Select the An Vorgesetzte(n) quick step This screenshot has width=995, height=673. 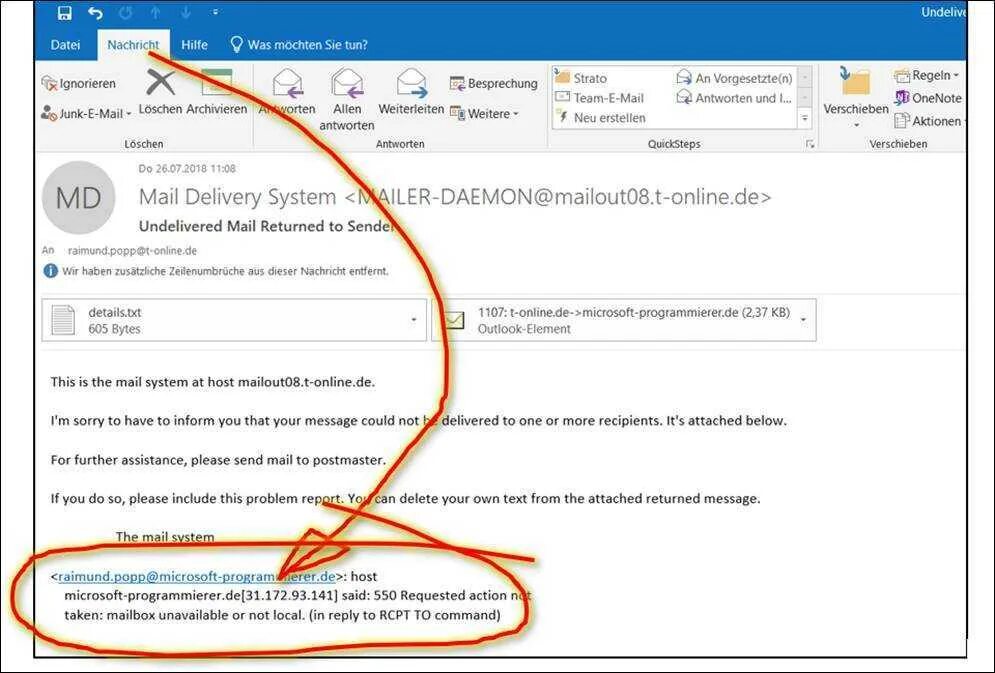(x=735, y=78)
